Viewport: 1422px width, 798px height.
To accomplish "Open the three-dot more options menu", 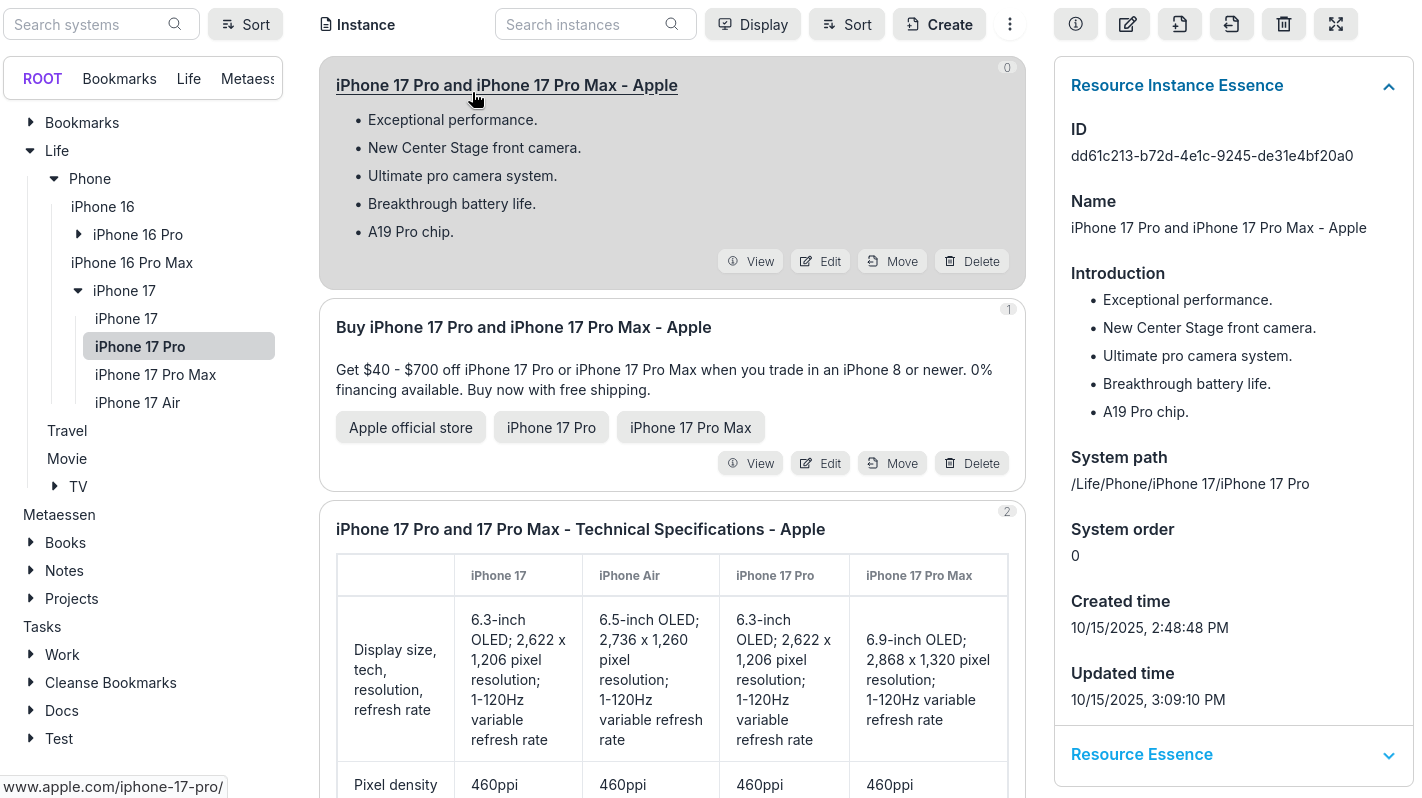I will tap(1010, 24).
